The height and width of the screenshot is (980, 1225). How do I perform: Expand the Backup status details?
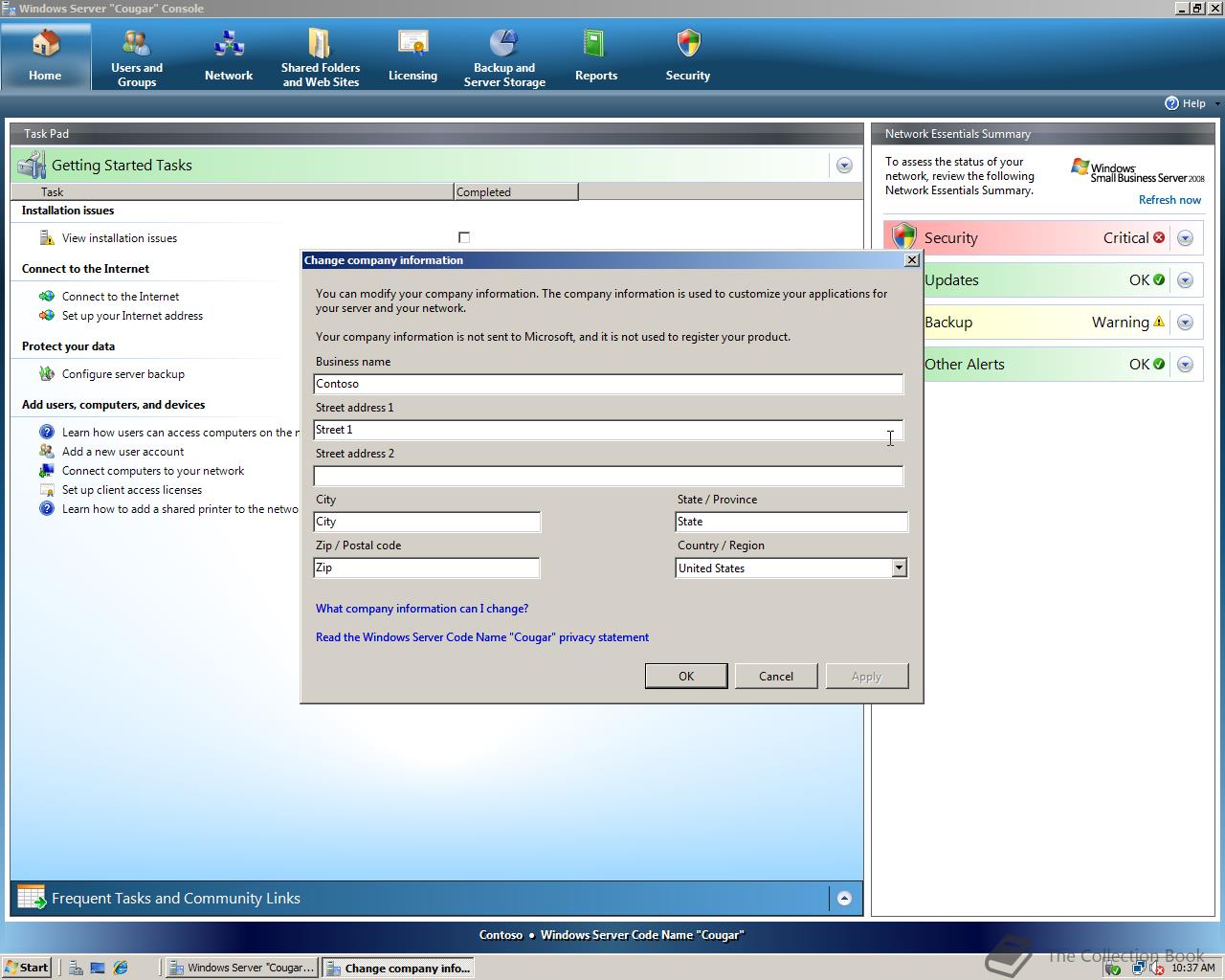(1185, 323)
